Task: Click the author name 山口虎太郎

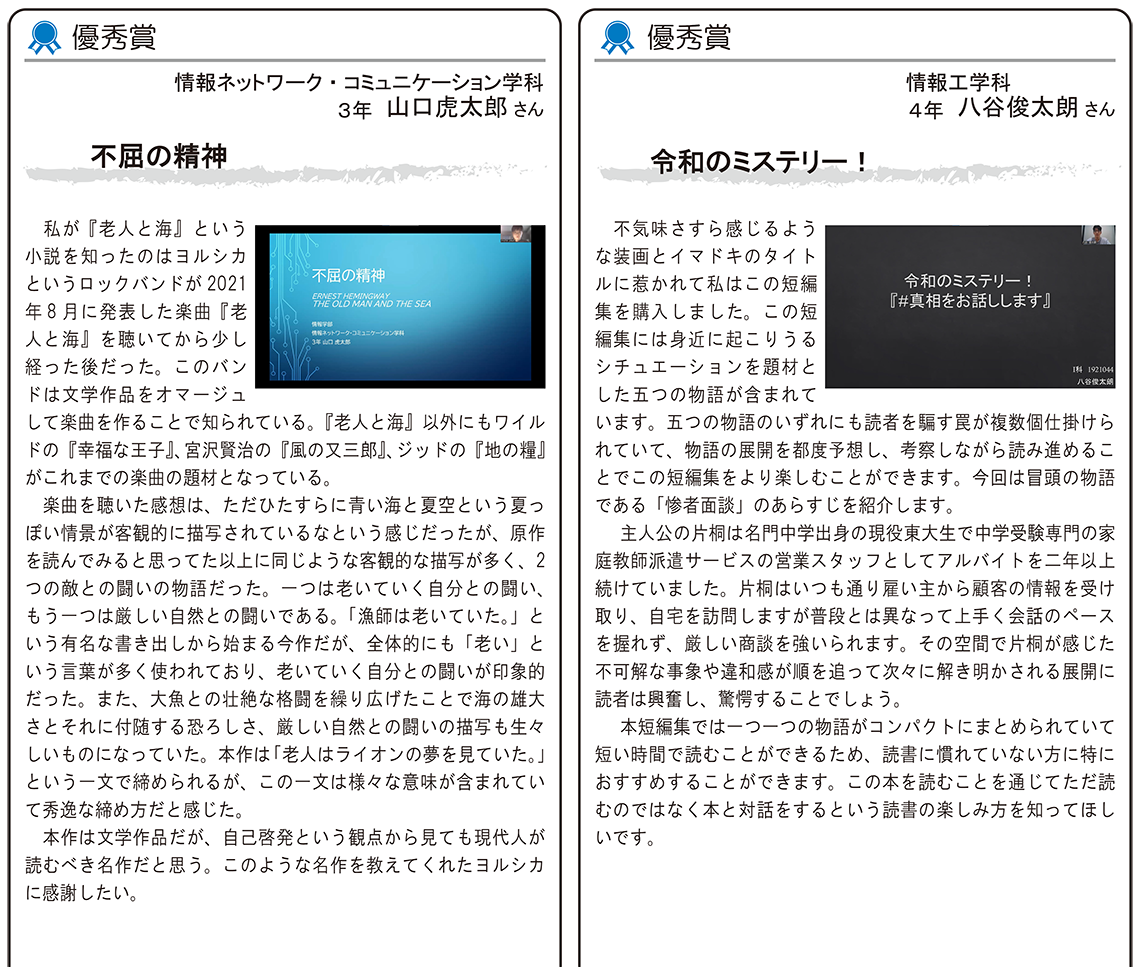Action: point(447,108)
